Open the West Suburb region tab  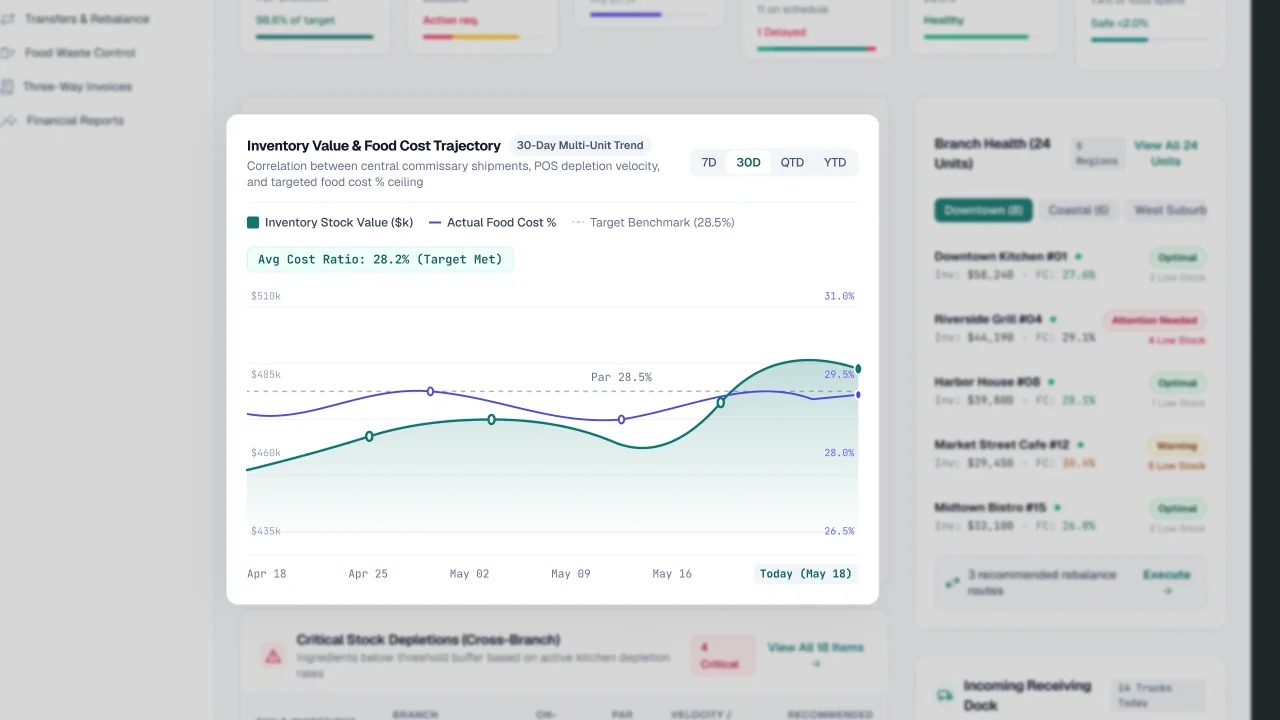(x=1168, y=211)
